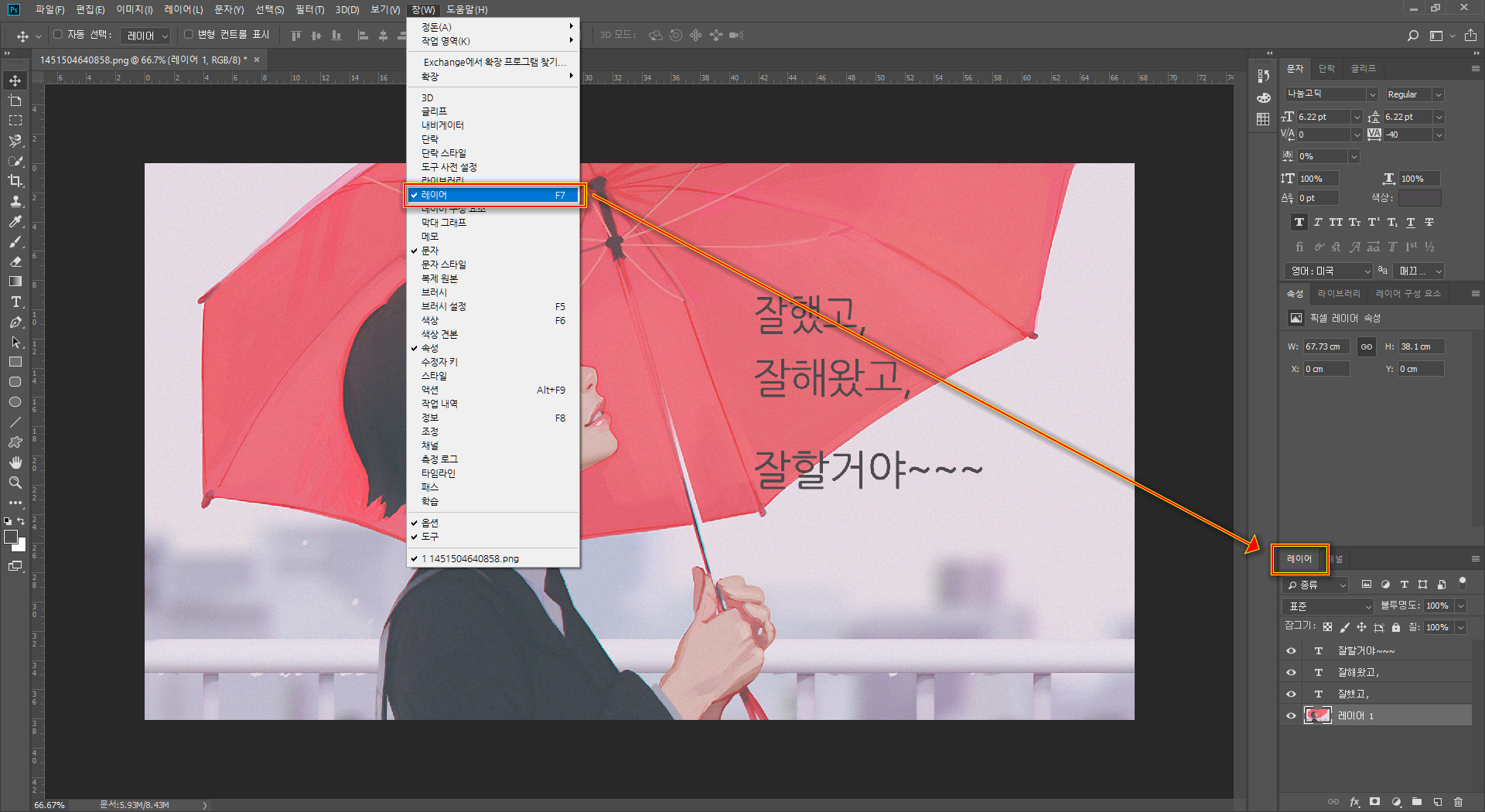The width and height of the screenshot is (1485, 812).
Task: Open the 레이어 auto-select target dropdown
Action: tap(146, 36)
